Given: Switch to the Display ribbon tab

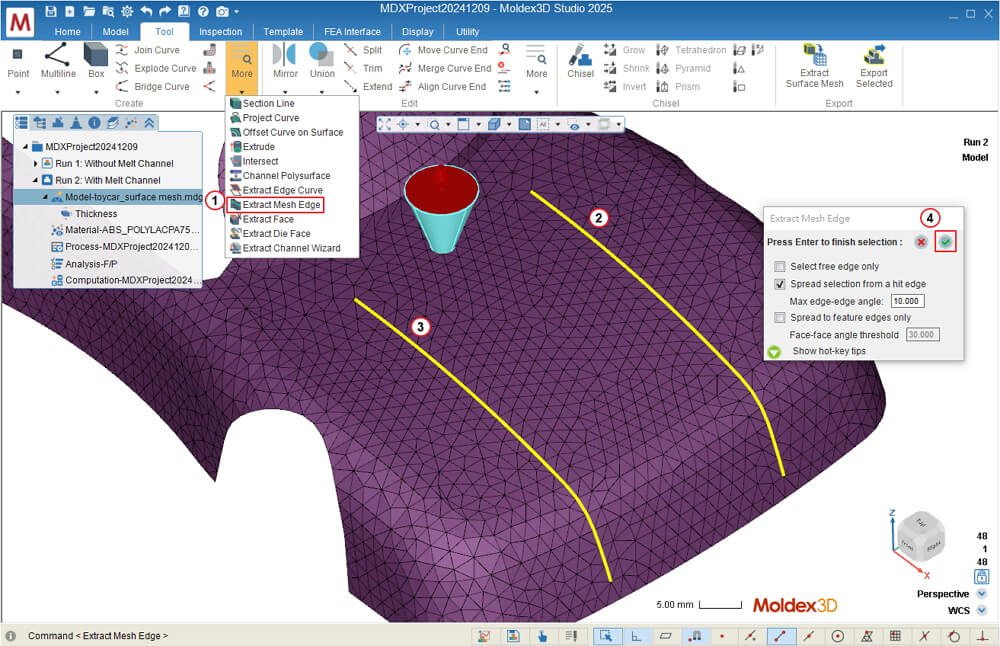Looking at the screenshot, I should [x=418, y=31].
